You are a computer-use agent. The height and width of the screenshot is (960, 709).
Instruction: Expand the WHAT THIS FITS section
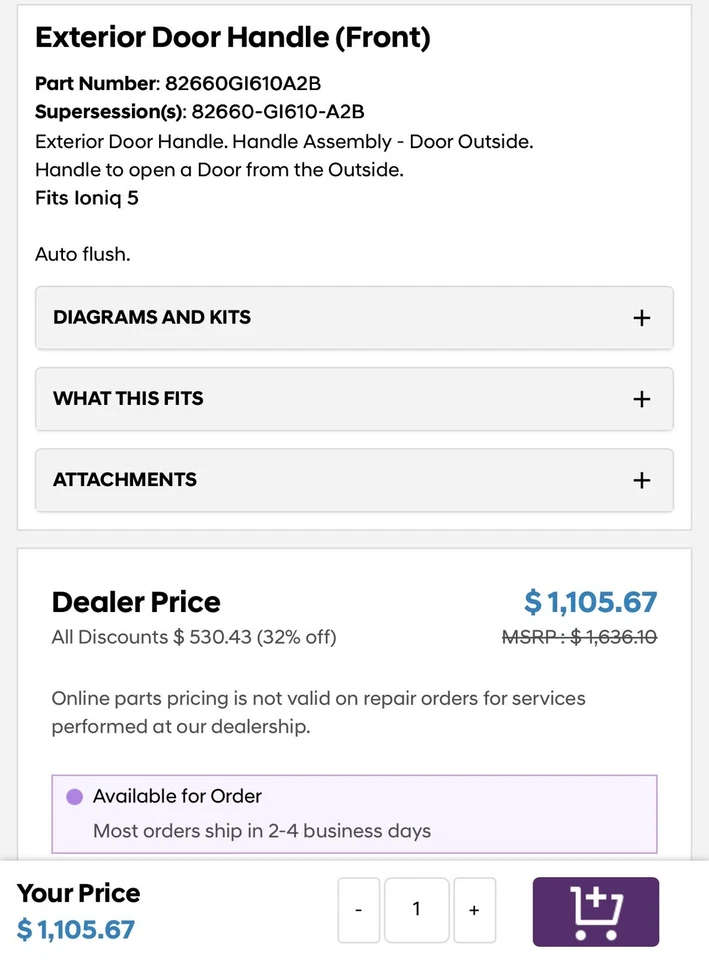(128, 399)
